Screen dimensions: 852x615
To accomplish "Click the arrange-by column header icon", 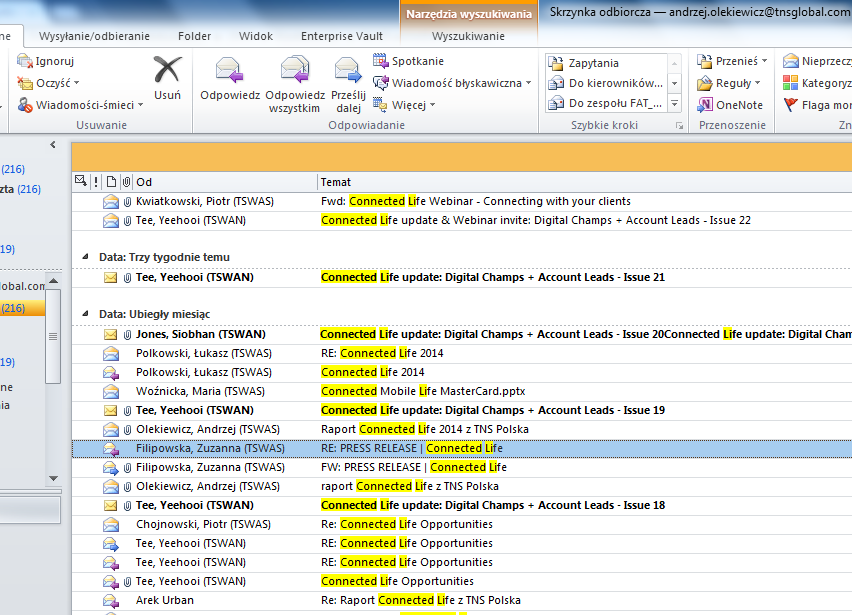I will [81, 181].
